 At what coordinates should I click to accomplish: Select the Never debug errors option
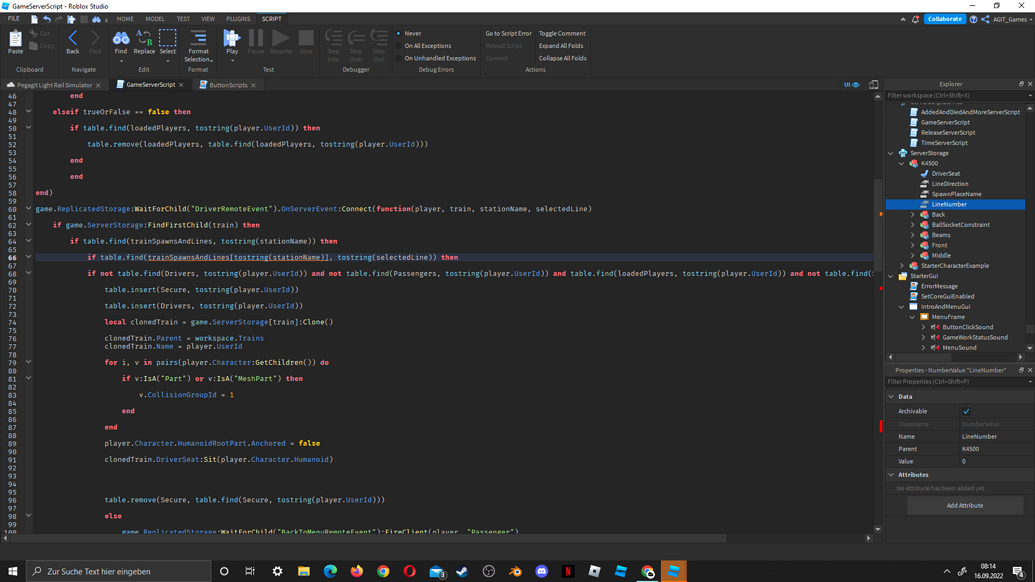coord(413,32)
